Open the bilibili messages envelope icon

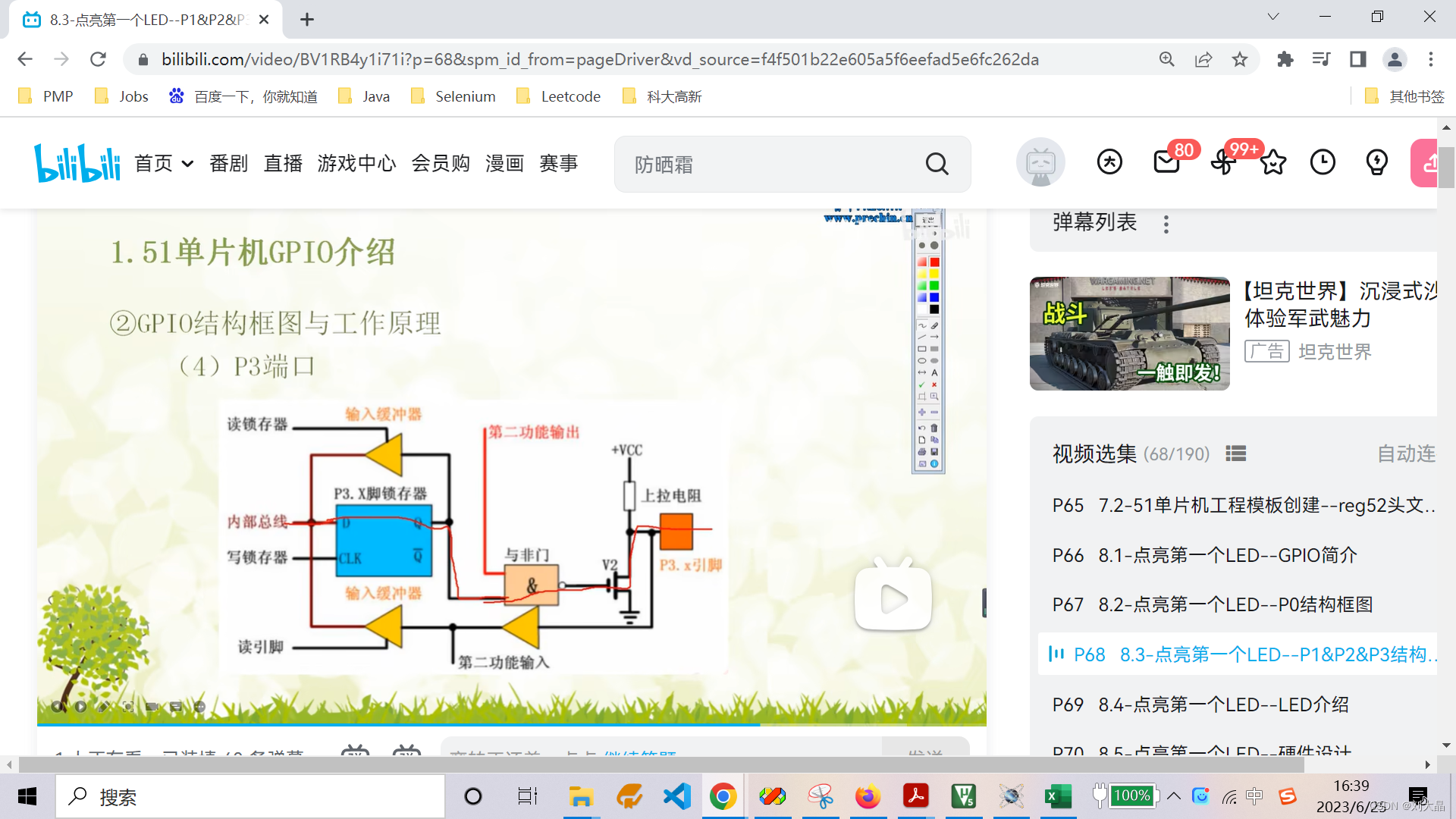click(x=1166, y=162)
